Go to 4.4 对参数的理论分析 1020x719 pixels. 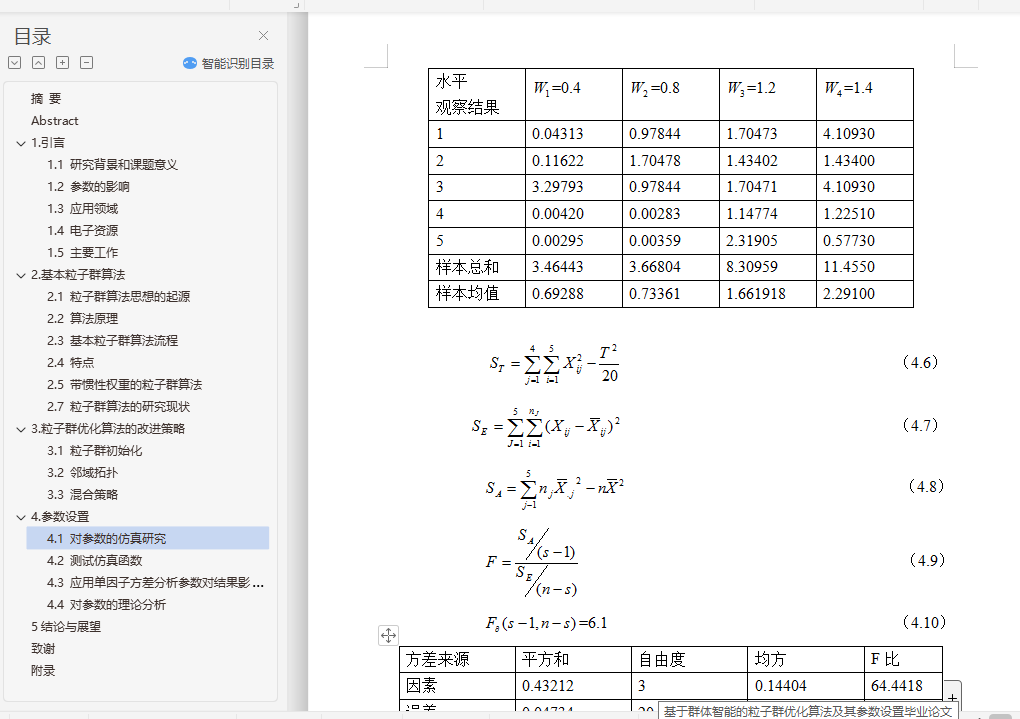[x=106, y=605]
